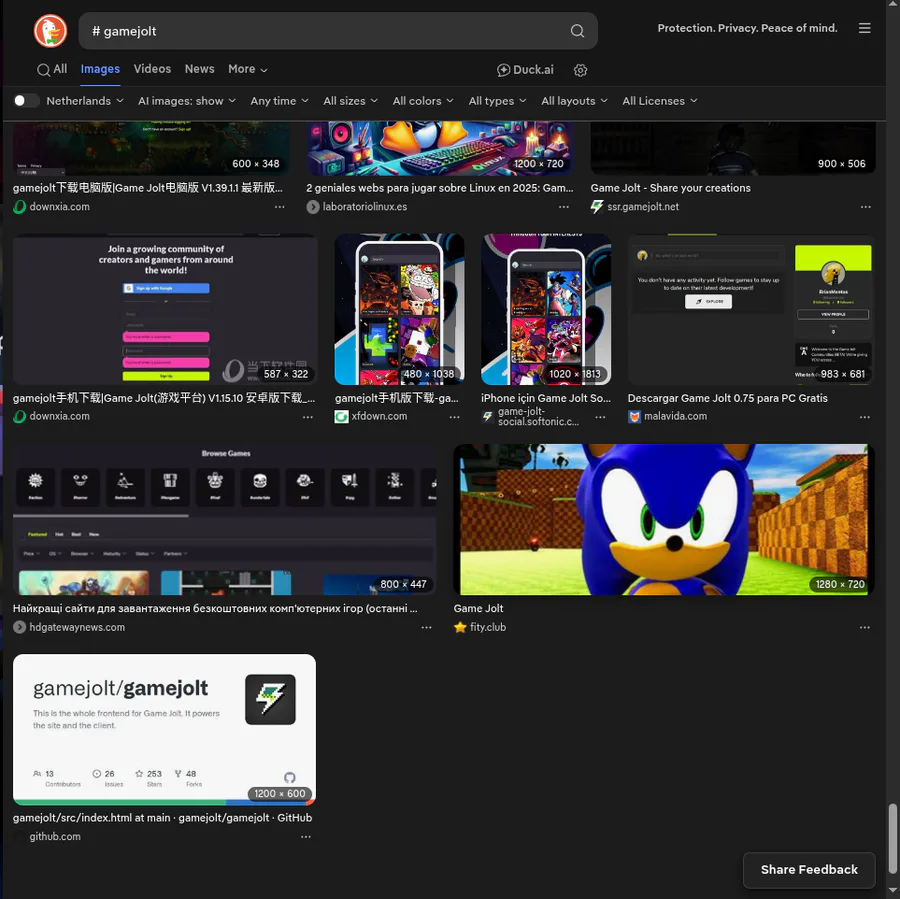Image resolution: width=900 pixels, height=899 pixels.
Task: Open more options for laboratoriolinux.es result
Action: [564, 207]
